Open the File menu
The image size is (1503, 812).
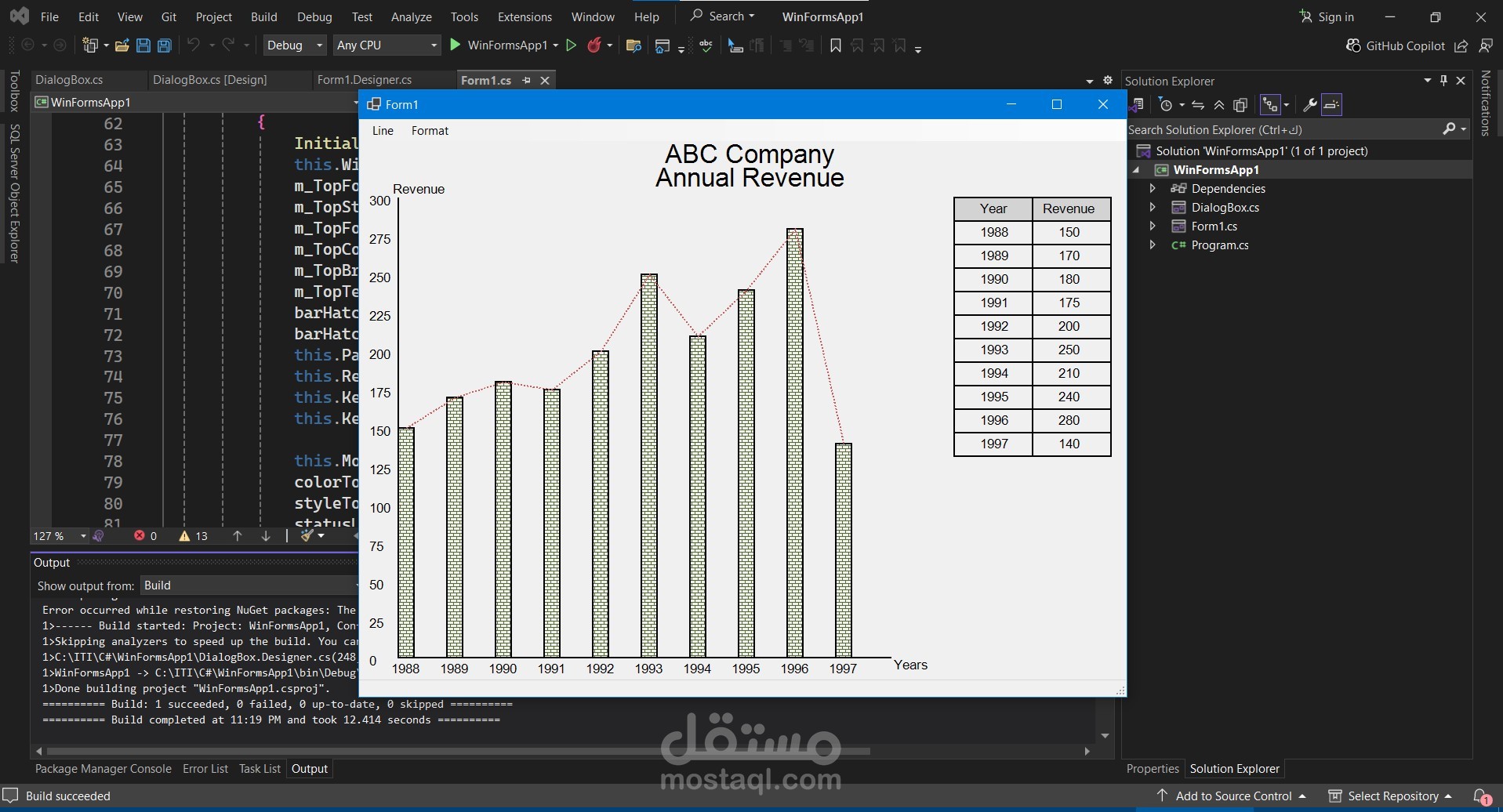(x=49, y=16)
